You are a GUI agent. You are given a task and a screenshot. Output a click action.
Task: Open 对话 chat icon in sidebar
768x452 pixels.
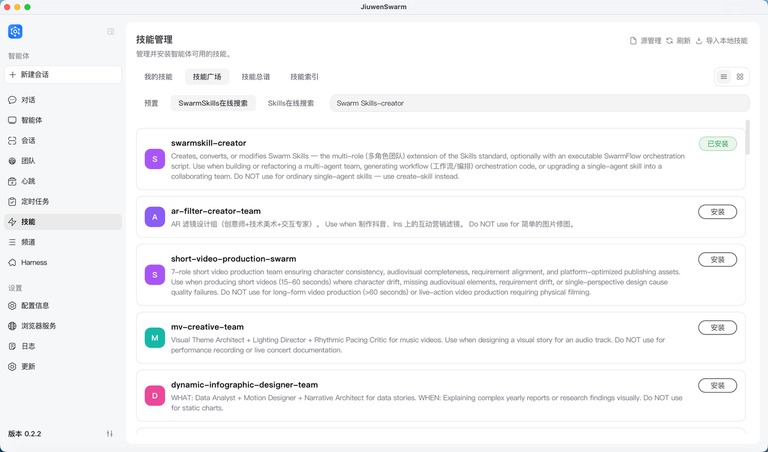click(12, 100)
